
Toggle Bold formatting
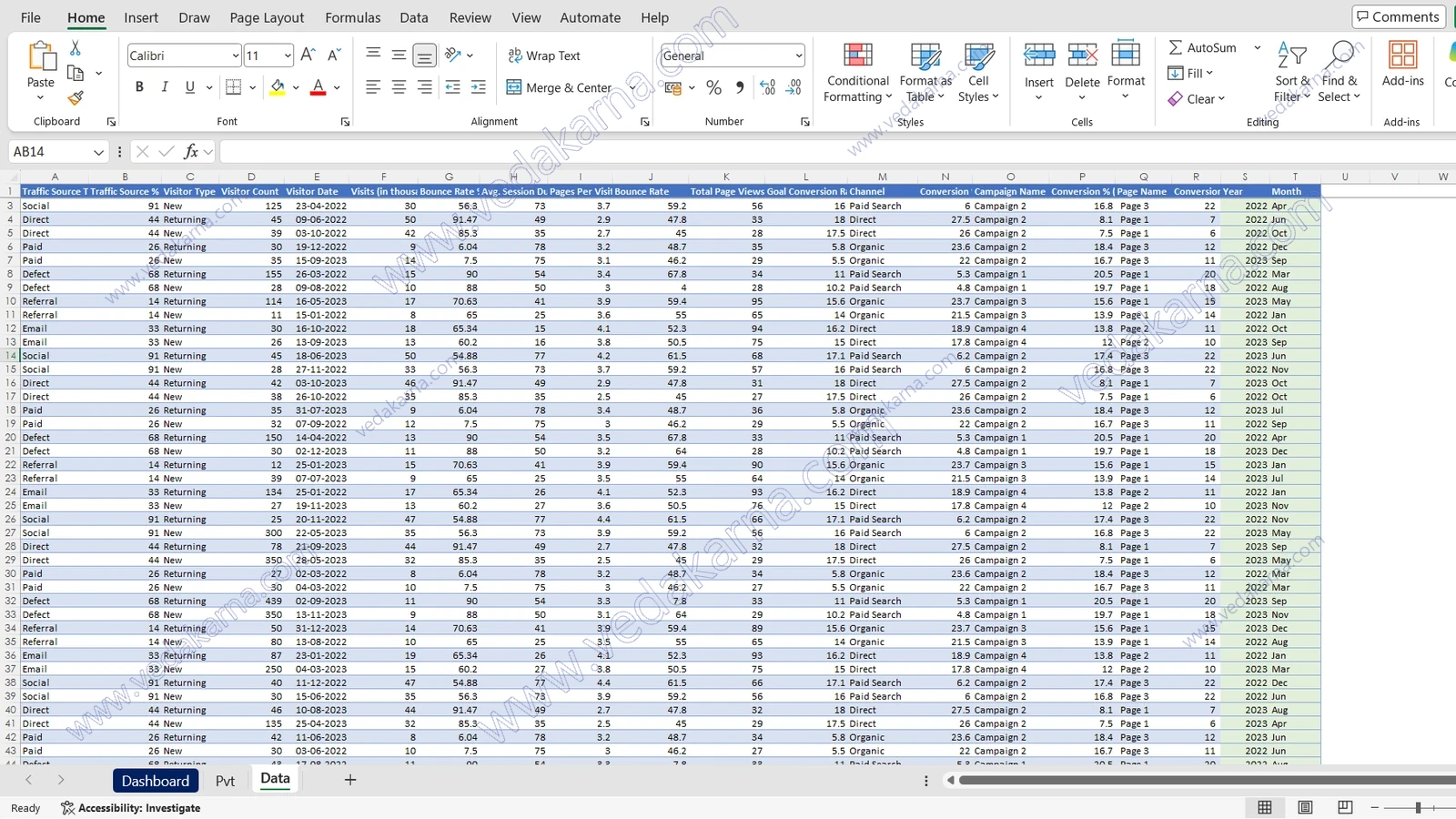[139, 87]
